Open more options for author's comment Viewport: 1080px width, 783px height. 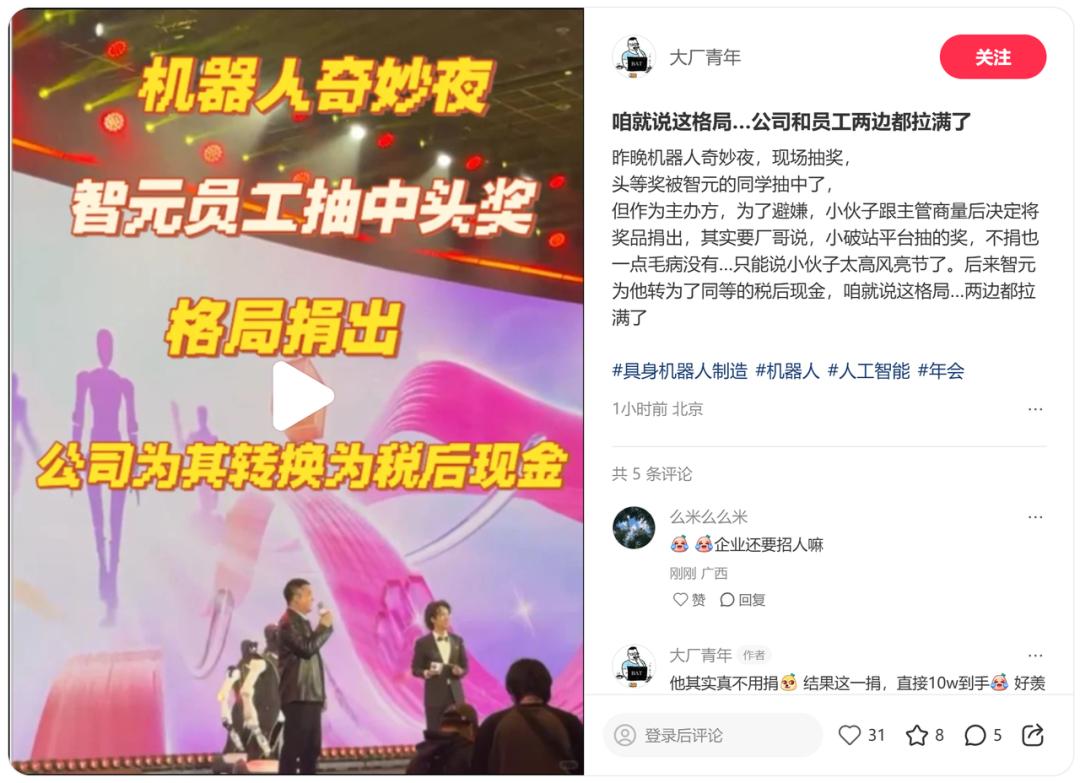(x=1035, y=655)
